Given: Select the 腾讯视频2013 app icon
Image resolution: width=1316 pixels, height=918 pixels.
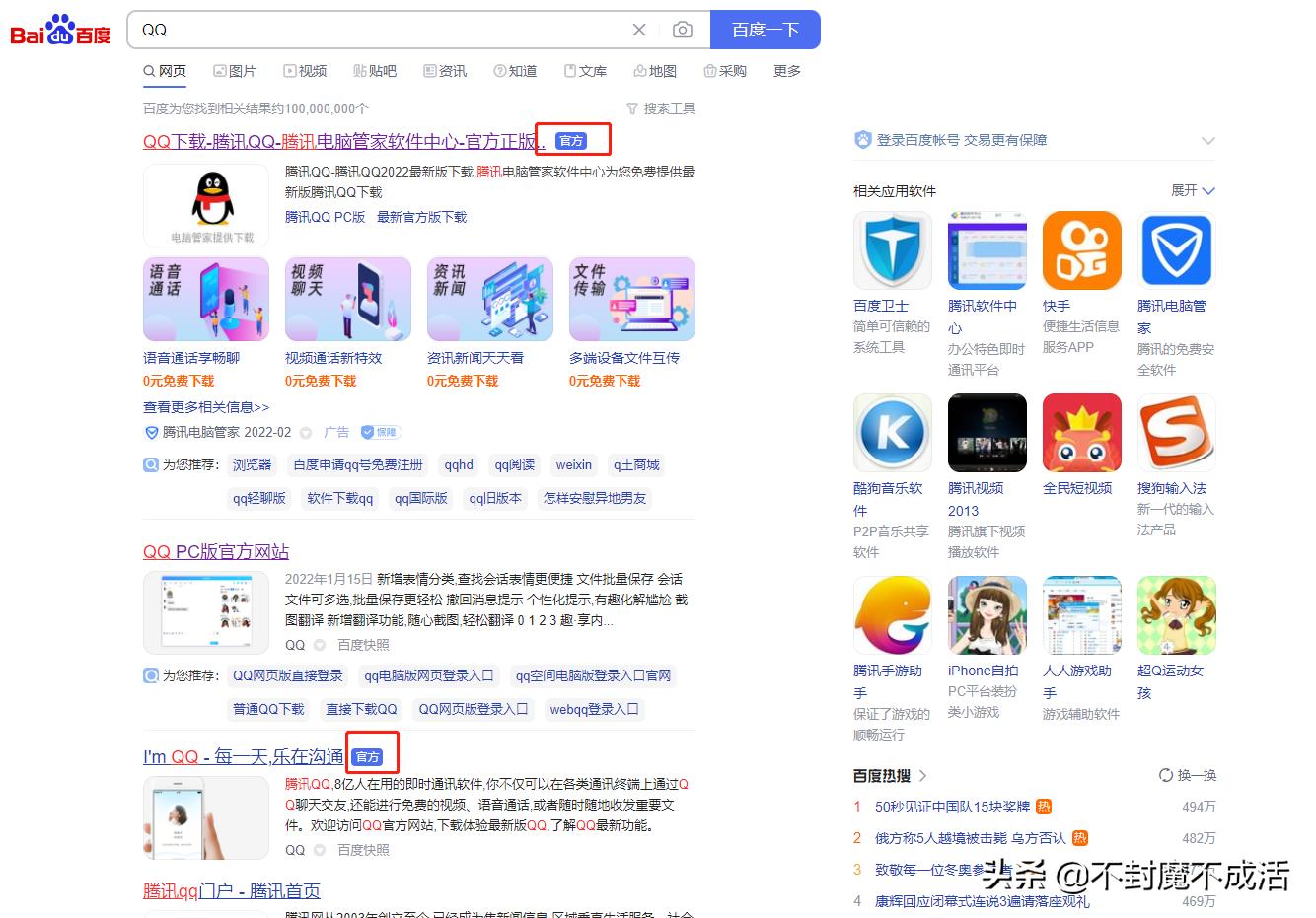Looking at the screenshot, I should [x=987, y=432].
